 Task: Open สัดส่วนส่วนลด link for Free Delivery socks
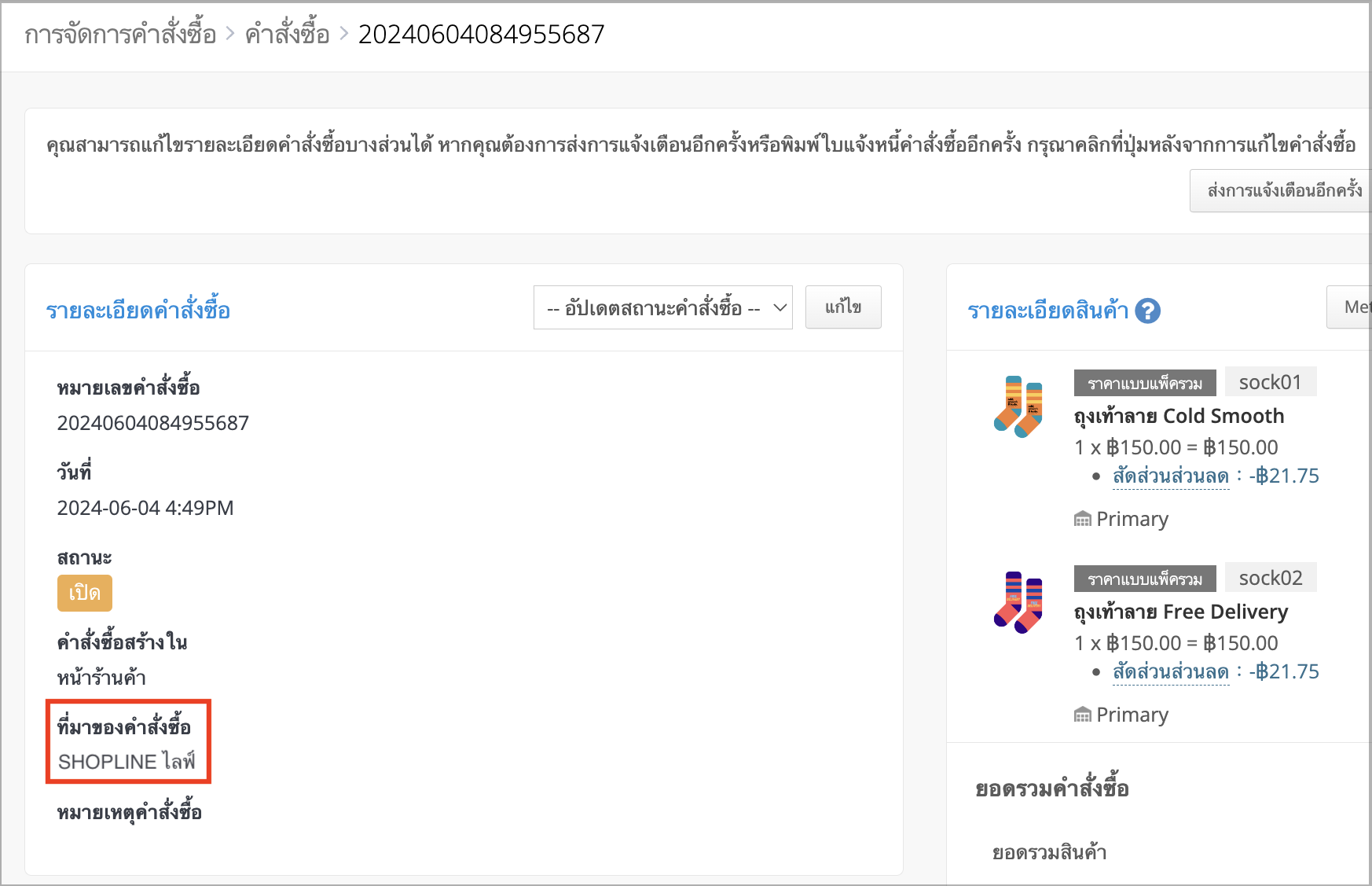[x=1171, y=672]
